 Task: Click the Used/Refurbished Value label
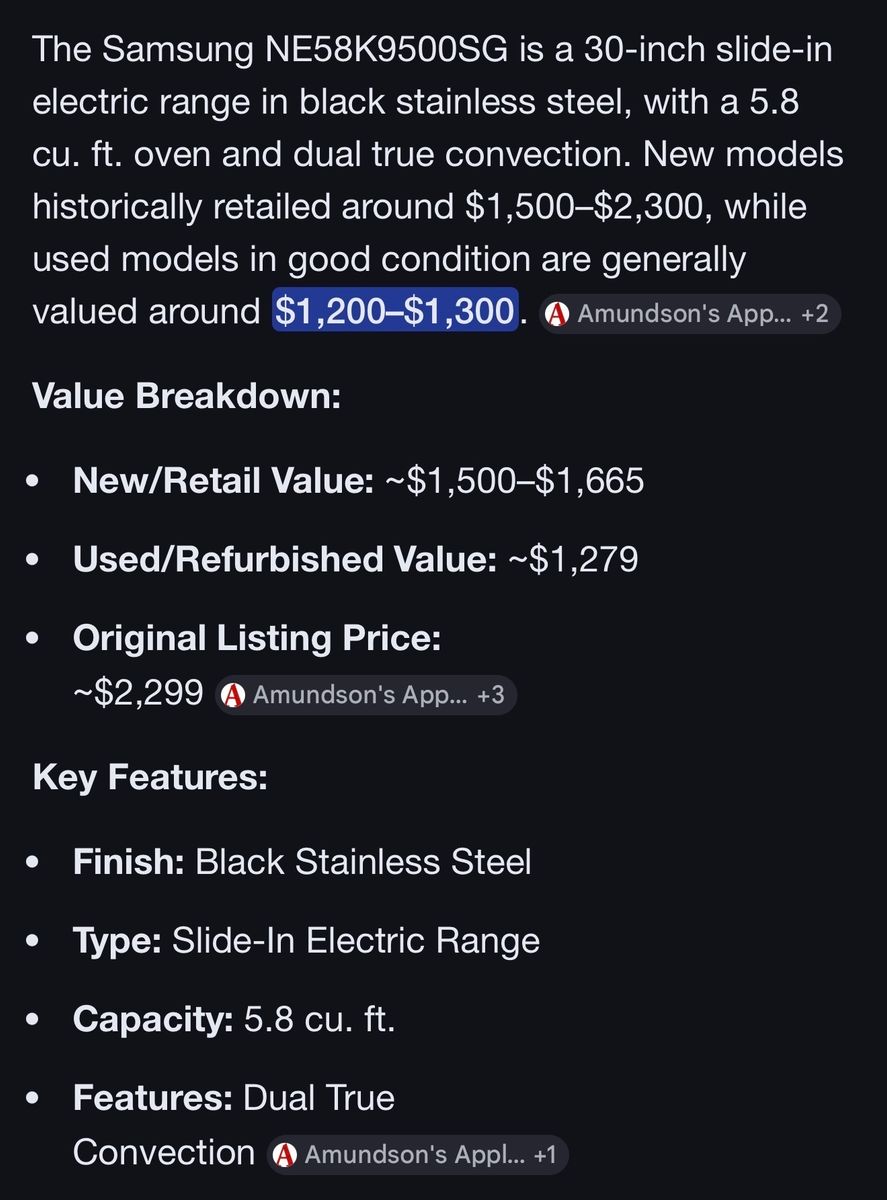(x=284, y=559)
